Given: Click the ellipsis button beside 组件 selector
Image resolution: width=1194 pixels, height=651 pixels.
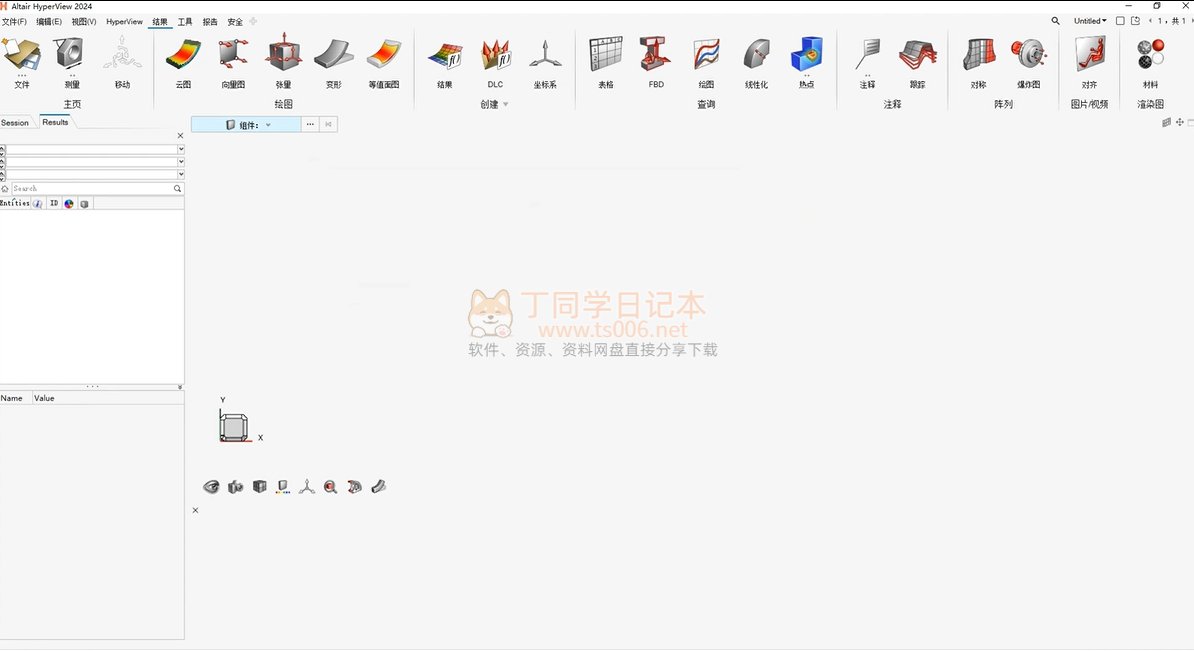Looking at the screenshot, I should [310, 124].
